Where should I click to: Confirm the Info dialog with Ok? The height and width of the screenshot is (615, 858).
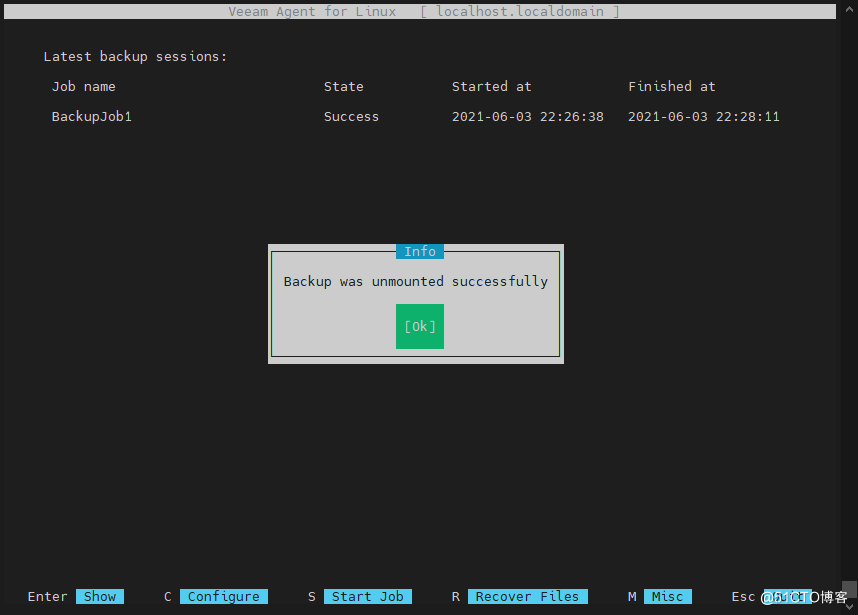pos(420,327)
